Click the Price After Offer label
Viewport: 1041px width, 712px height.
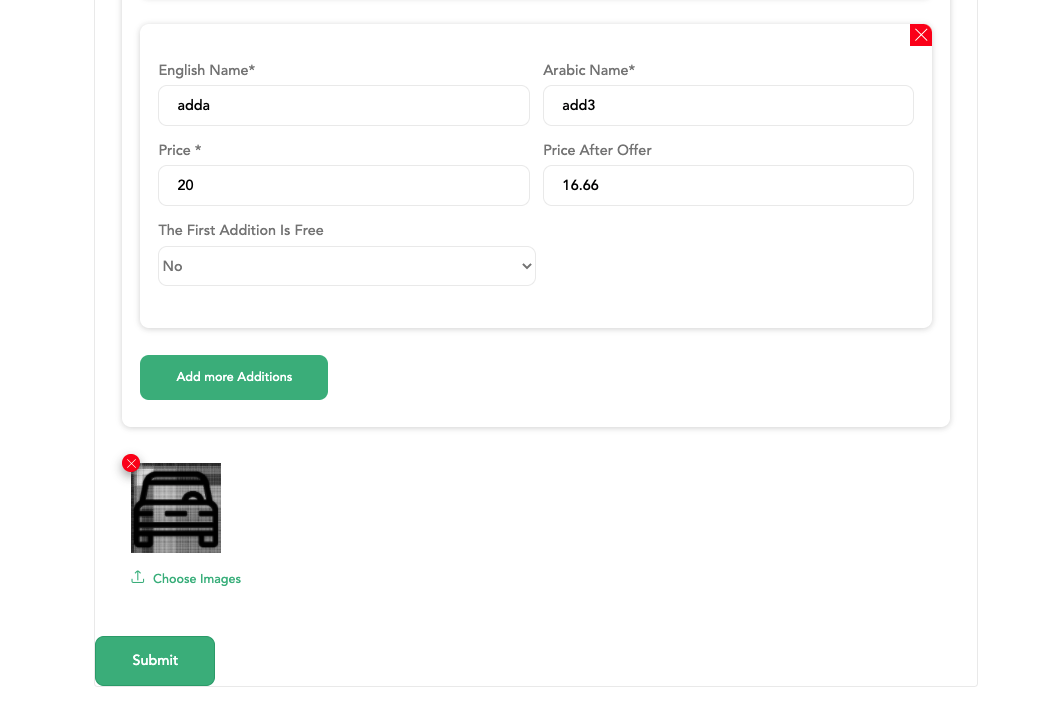tap(597, 150)
